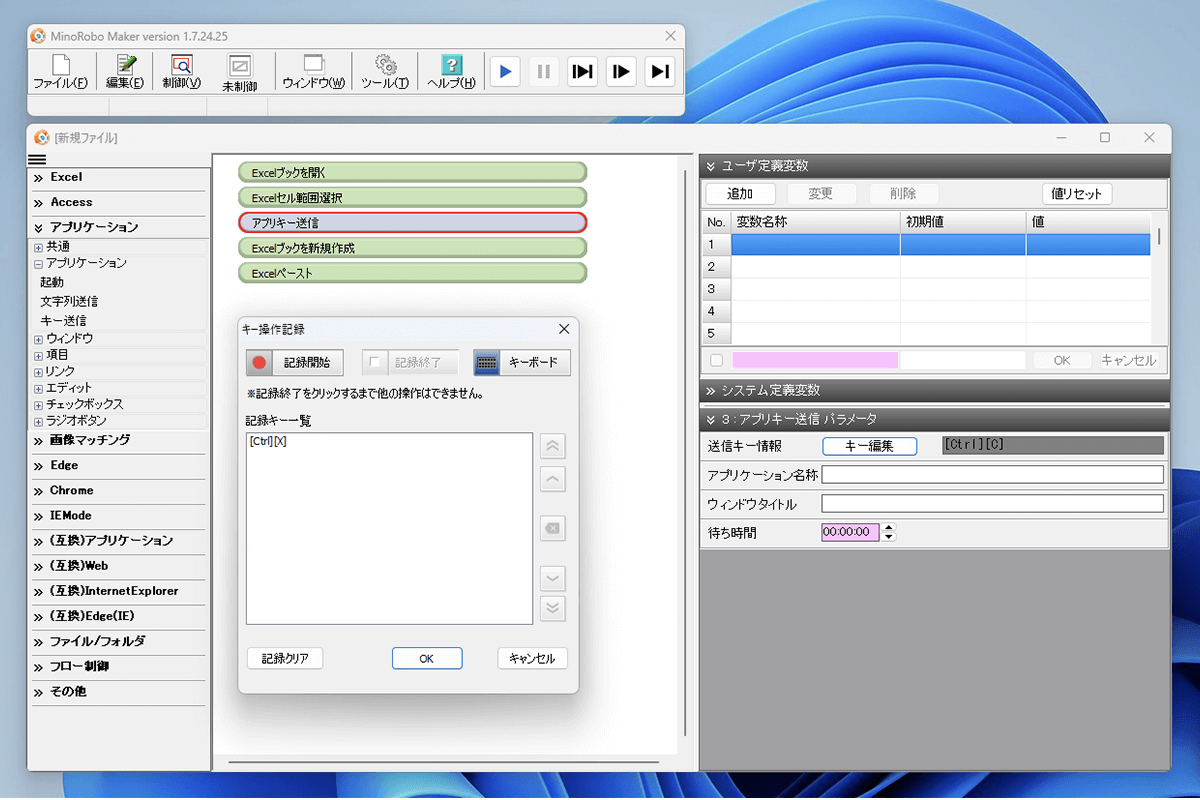
Task: Expand the エディット tree node
Action: point(38,389)
